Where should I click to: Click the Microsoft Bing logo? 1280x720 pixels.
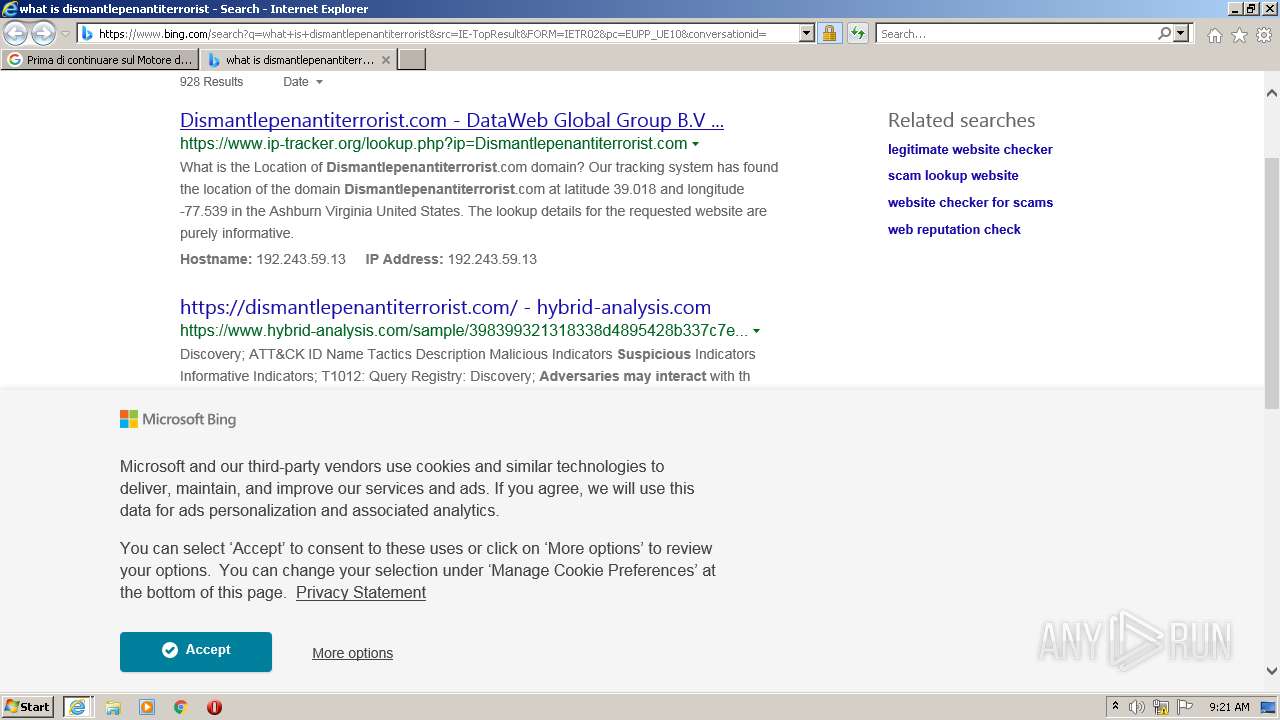(x=178, y=419)
